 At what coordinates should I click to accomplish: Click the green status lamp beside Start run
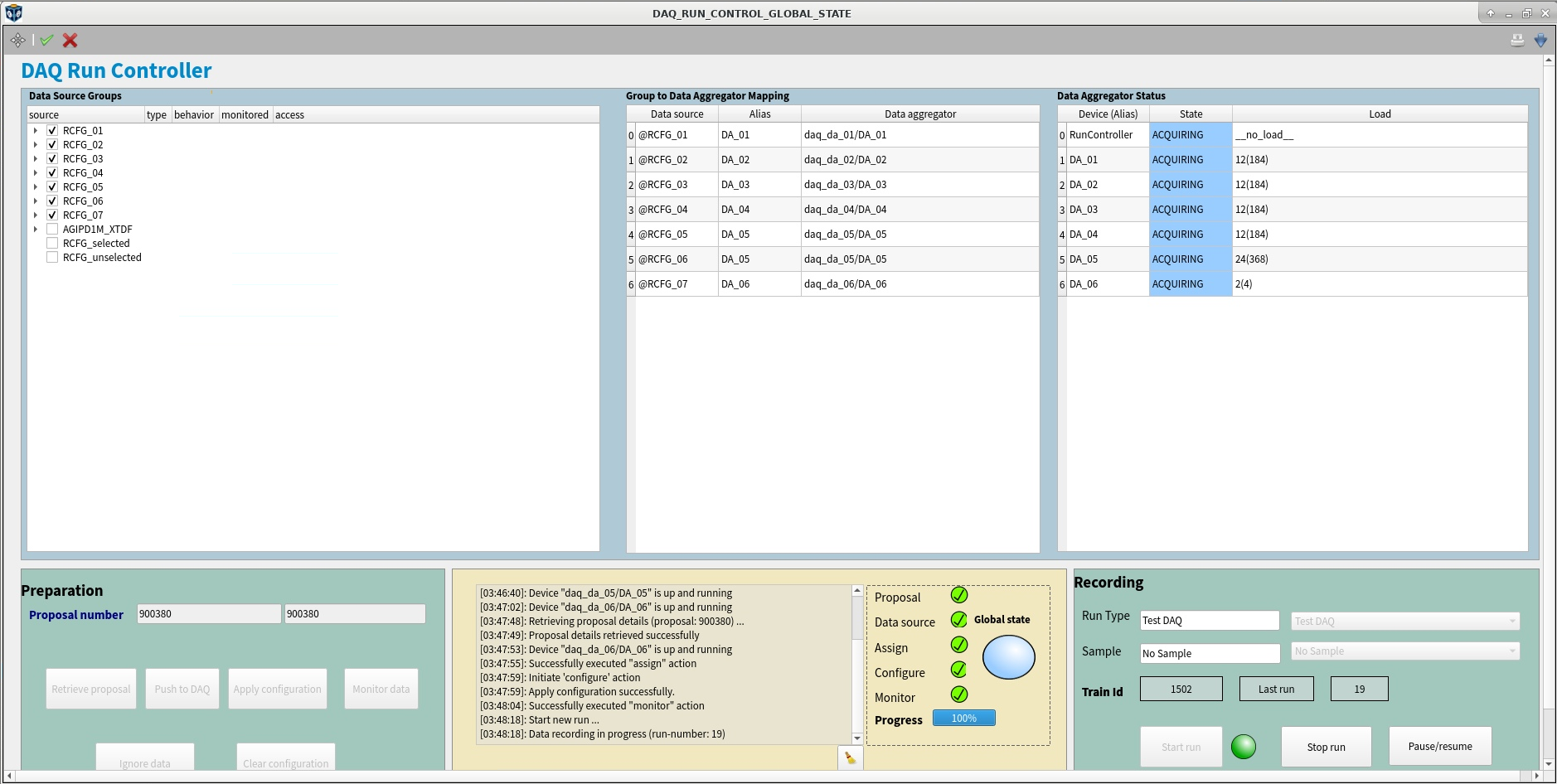(x=1242, y=746)
